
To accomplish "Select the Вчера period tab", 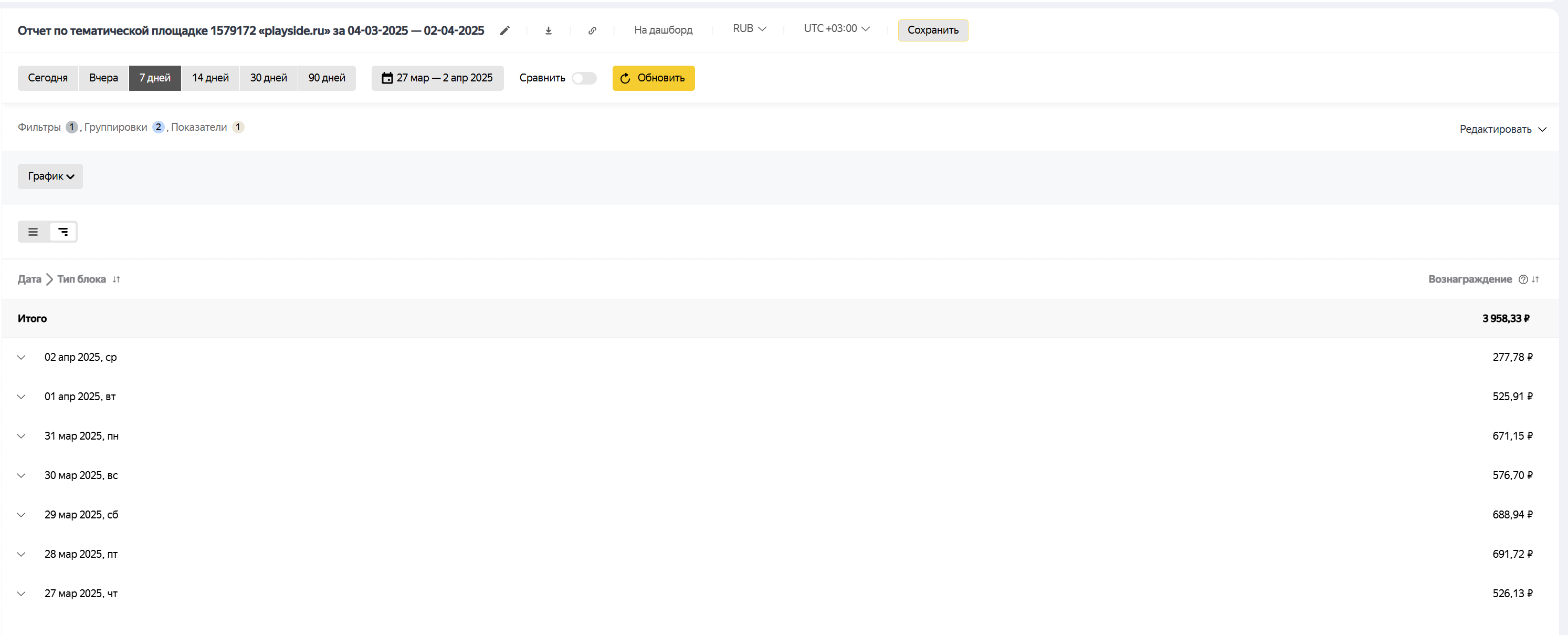I will (103, 78).
